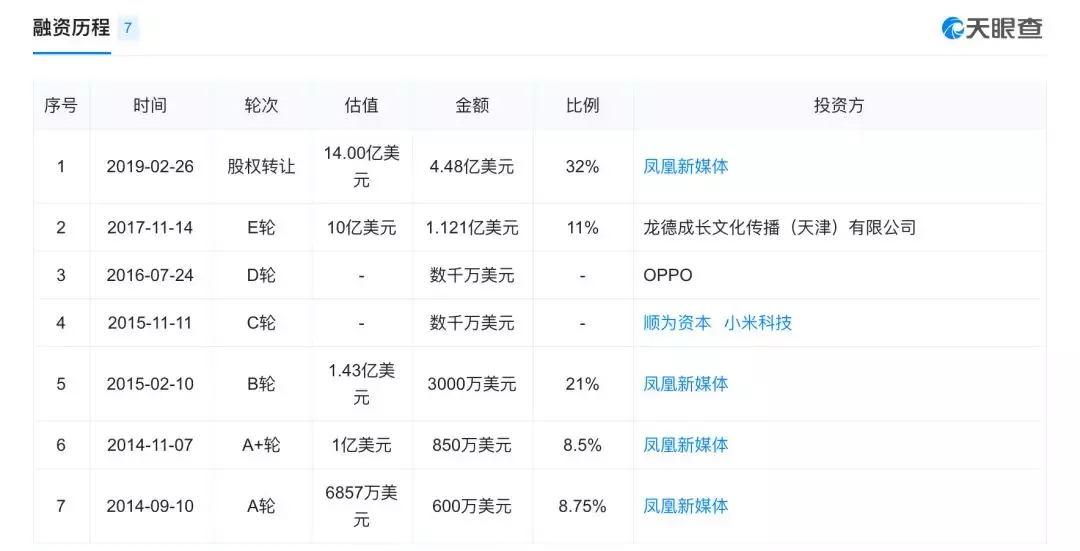Open 凤凰新媒体 link in B轮 row
Viewport: 1080px width, 551px height.
tap(685, 384)
